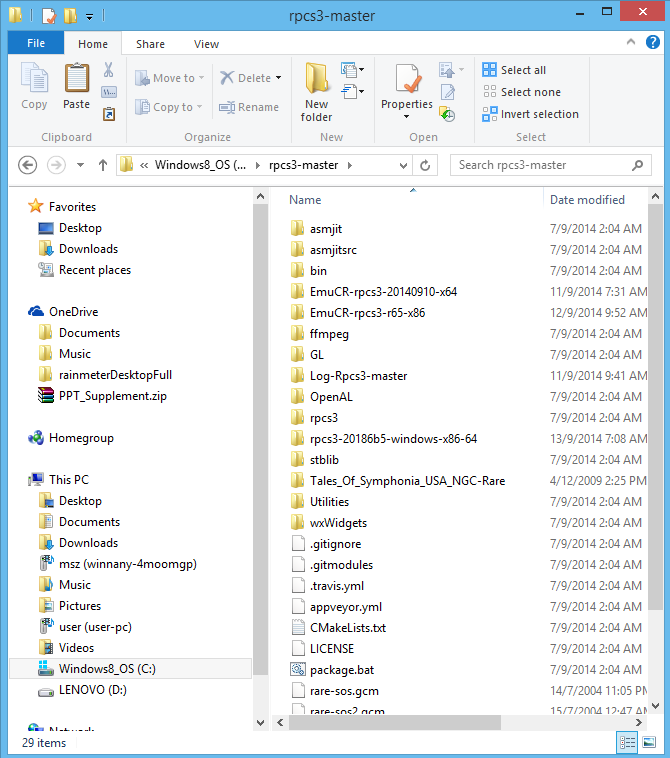This screenshot has width=670, height=758.
Task: Click file list vertical scrollbar thumb
Action: tap(655, 407)
